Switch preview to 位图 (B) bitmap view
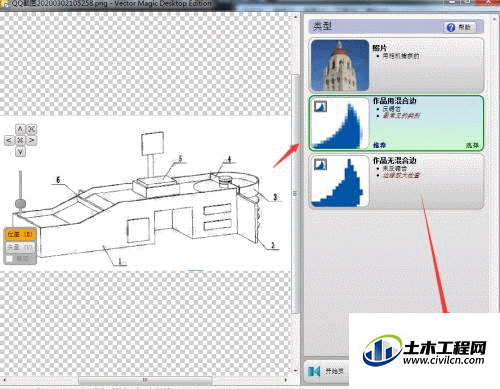 pos(20,235)
